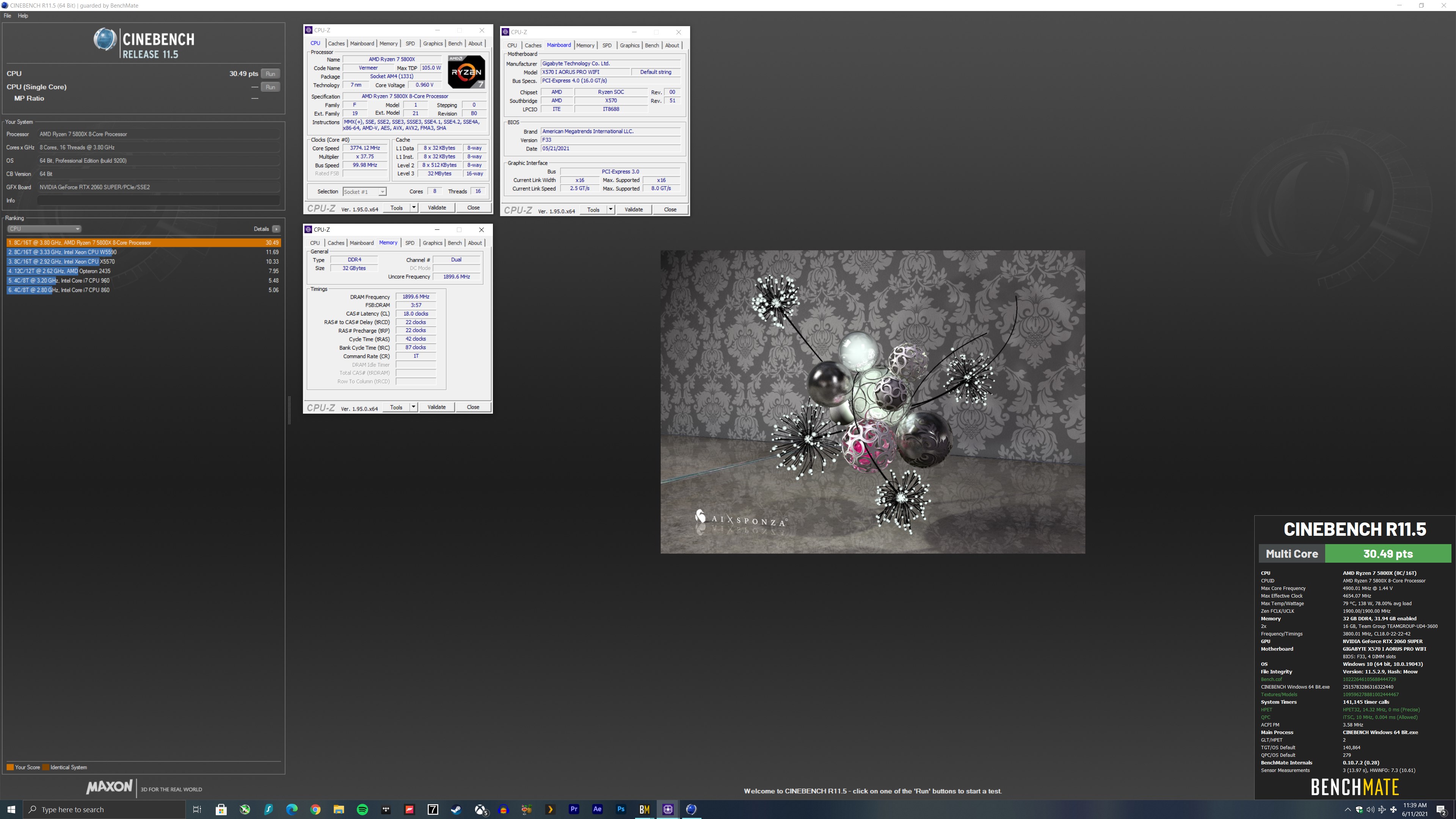The width and height of the screenshot is (1456, 819).
Task: Click the orange Your Score legend swatch
Action: tap(10, 767)
